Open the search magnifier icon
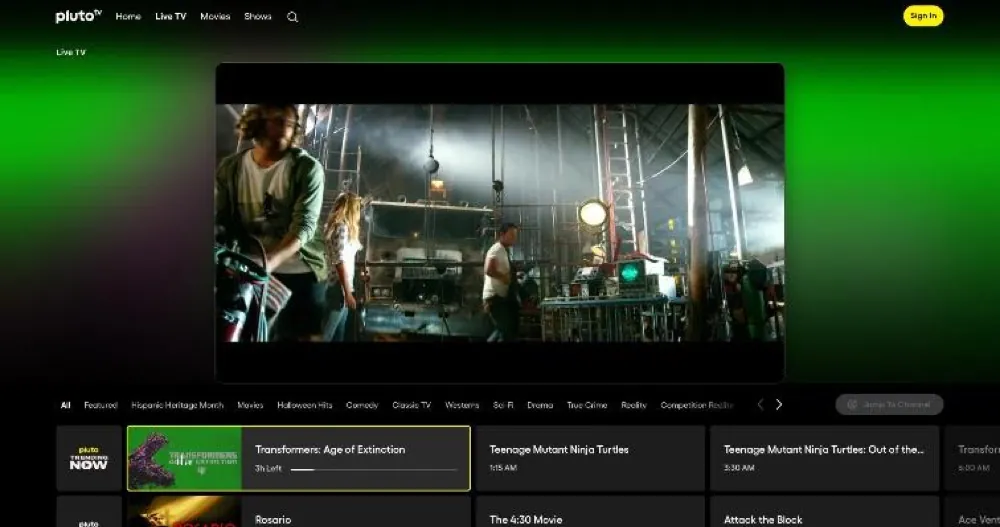Viewport: 1000px width, 527px height. coord(292,17)
